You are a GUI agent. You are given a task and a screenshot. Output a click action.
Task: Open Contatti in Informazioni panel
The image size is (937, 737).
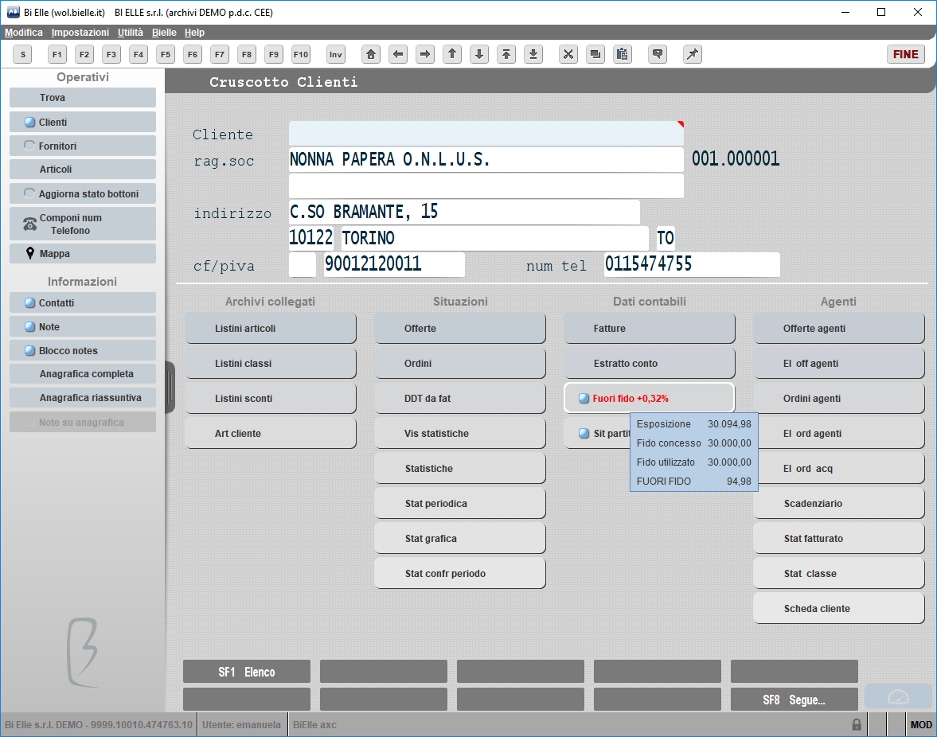(82, 303)
